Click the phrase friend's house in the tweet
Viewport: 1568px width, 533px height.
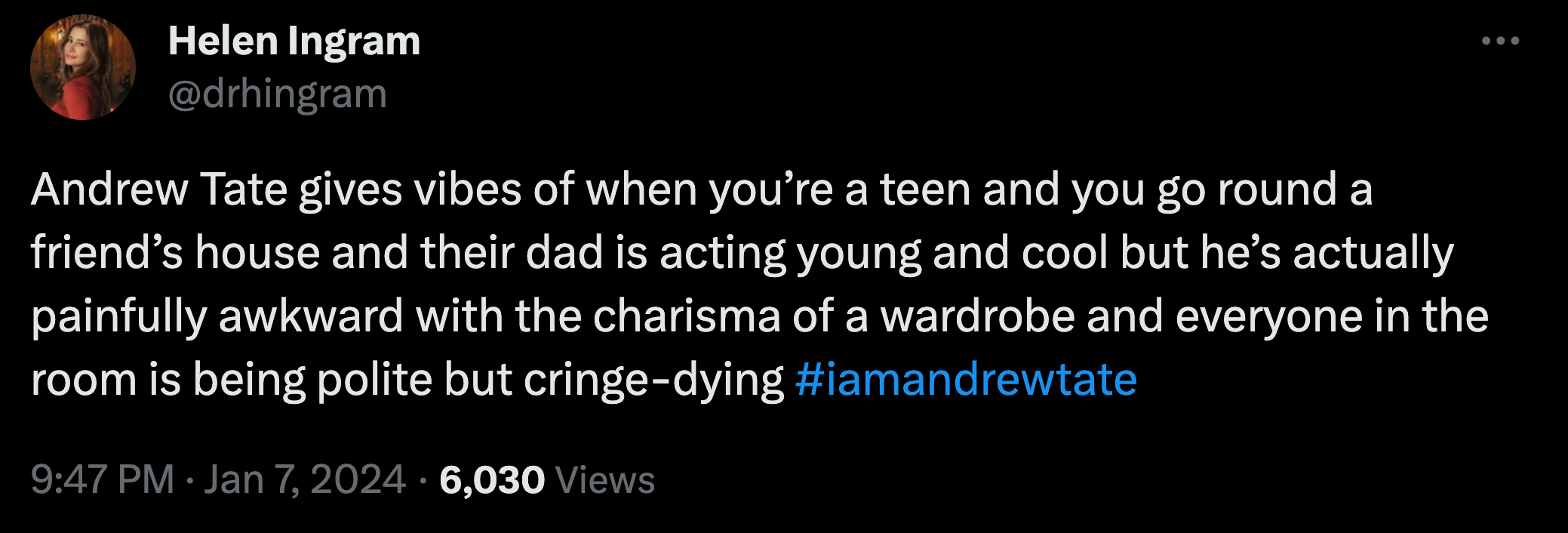pos(175,252)
